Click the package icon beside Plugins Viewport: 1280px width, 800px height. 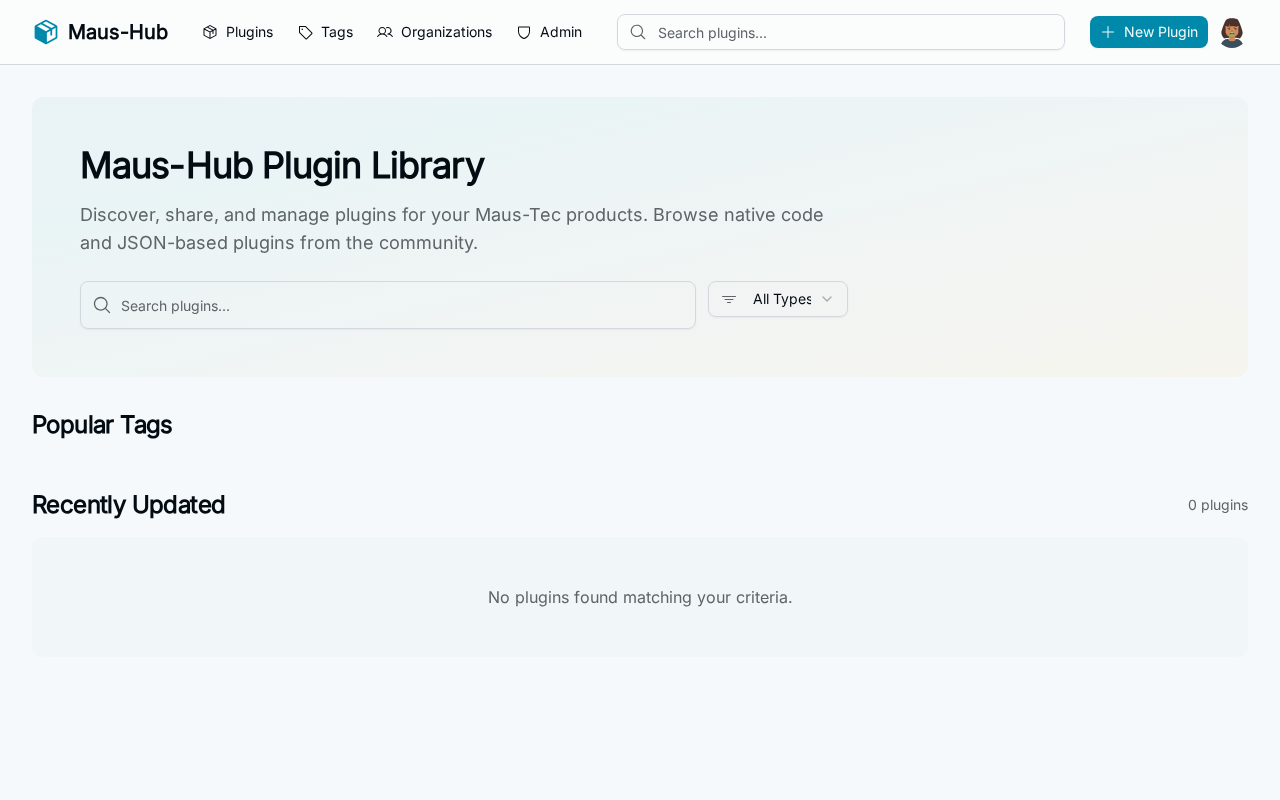click(x=210, y=32)
